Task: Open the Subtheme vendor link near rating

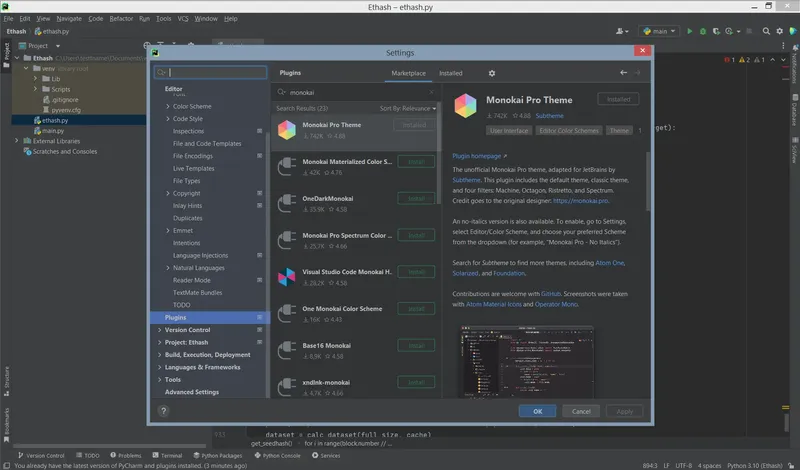Action: 549,116
